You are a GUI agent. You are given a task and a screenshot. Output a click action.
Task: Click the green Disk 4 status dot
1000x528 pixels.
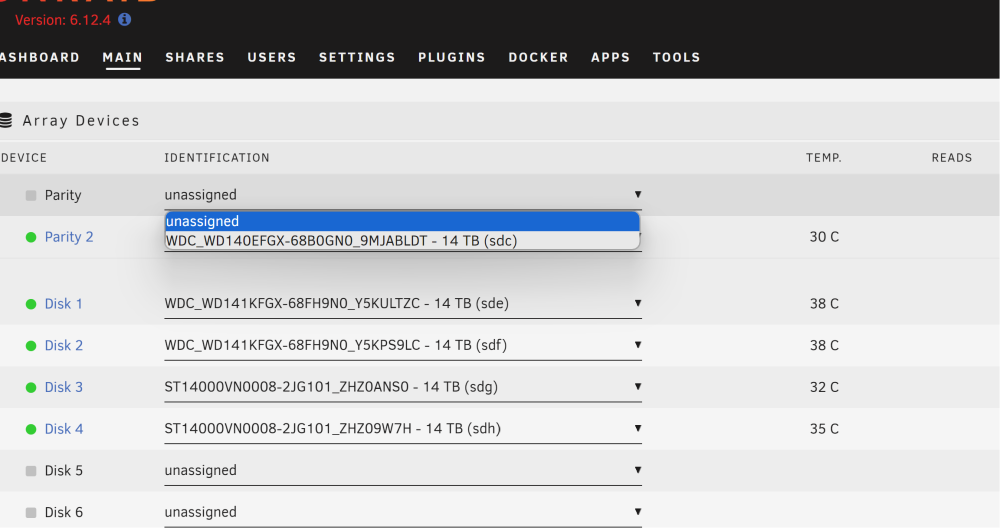(31, 429)
